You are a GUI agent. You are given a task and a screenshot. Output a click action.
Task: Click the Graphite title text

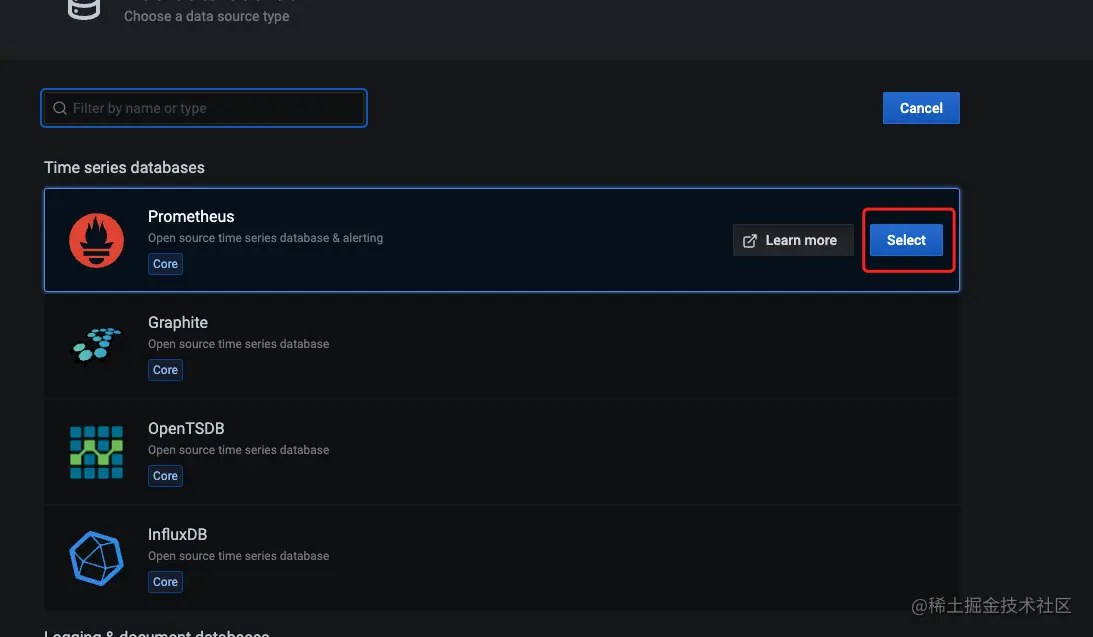coord(178,322)
